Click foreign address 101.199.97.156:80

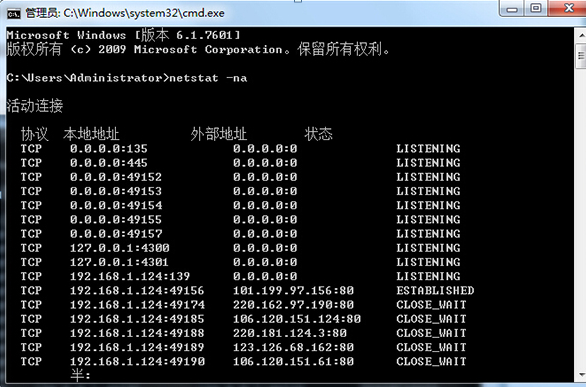coord(293,291)
